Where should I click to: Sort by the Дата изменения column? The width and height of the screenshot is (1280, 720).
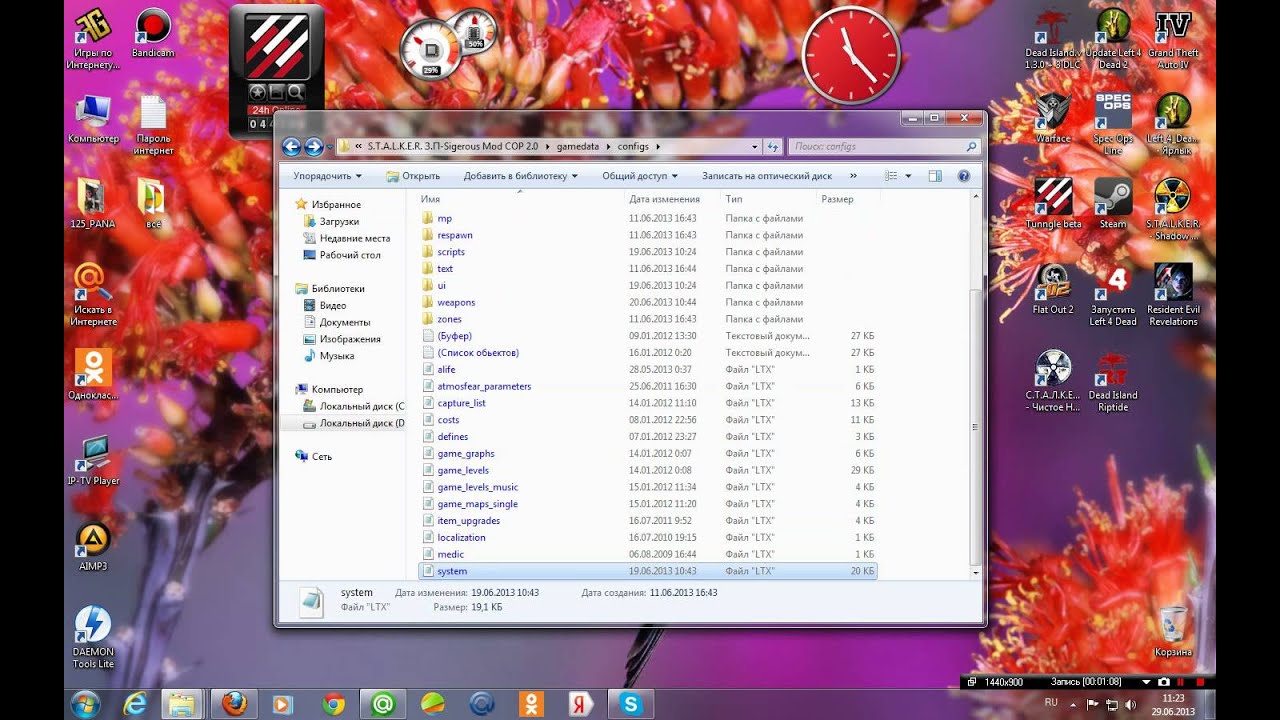672,199
